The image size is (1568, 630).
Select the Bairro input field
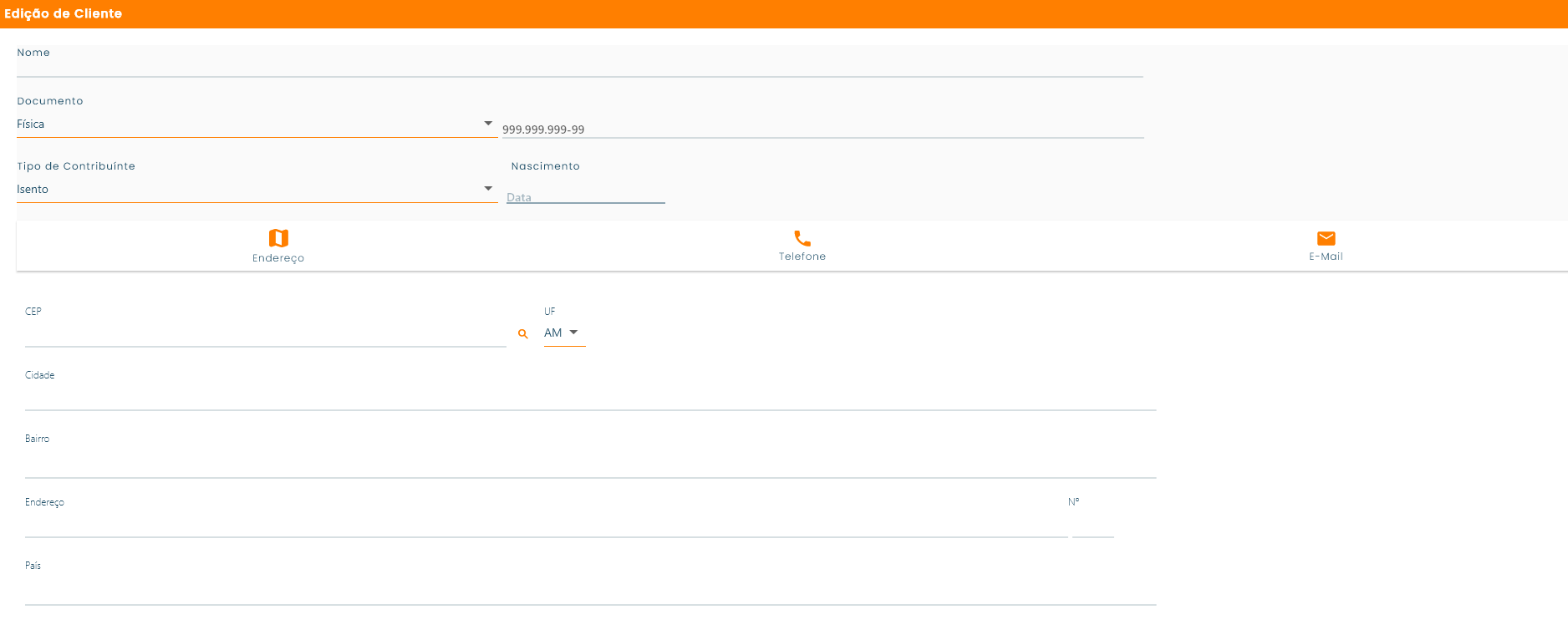point(590,465)
